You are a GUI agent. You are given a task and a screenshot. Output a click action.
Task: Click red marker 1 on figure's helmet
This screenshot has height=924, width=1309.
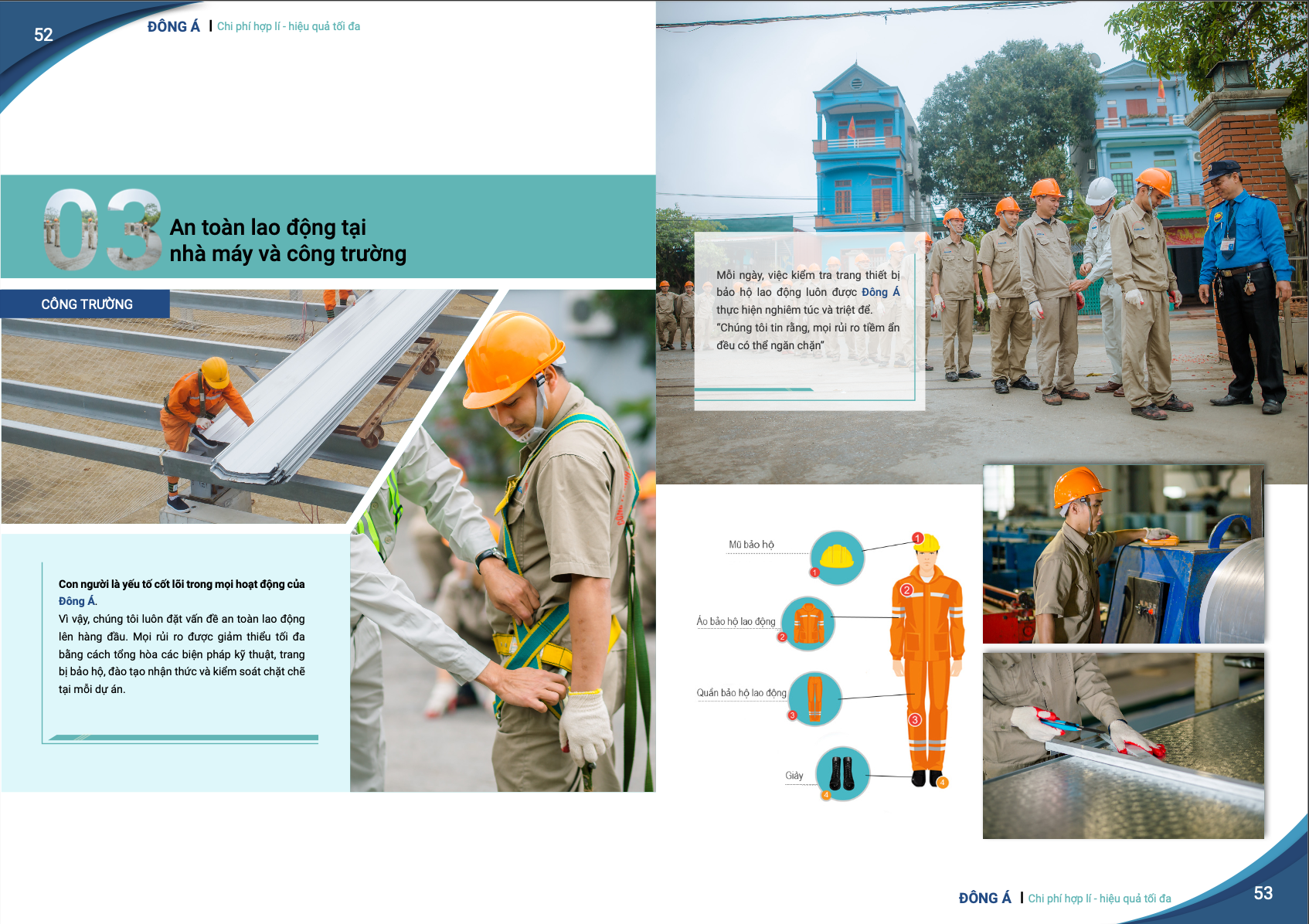pyautogui.click(x=917, y=538)
